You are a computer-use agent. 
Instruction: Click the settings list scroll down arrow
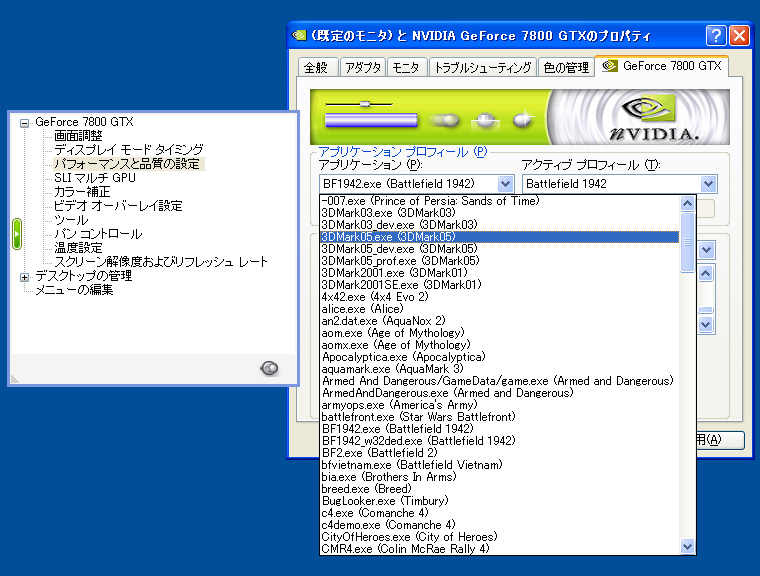click(706, 324)
